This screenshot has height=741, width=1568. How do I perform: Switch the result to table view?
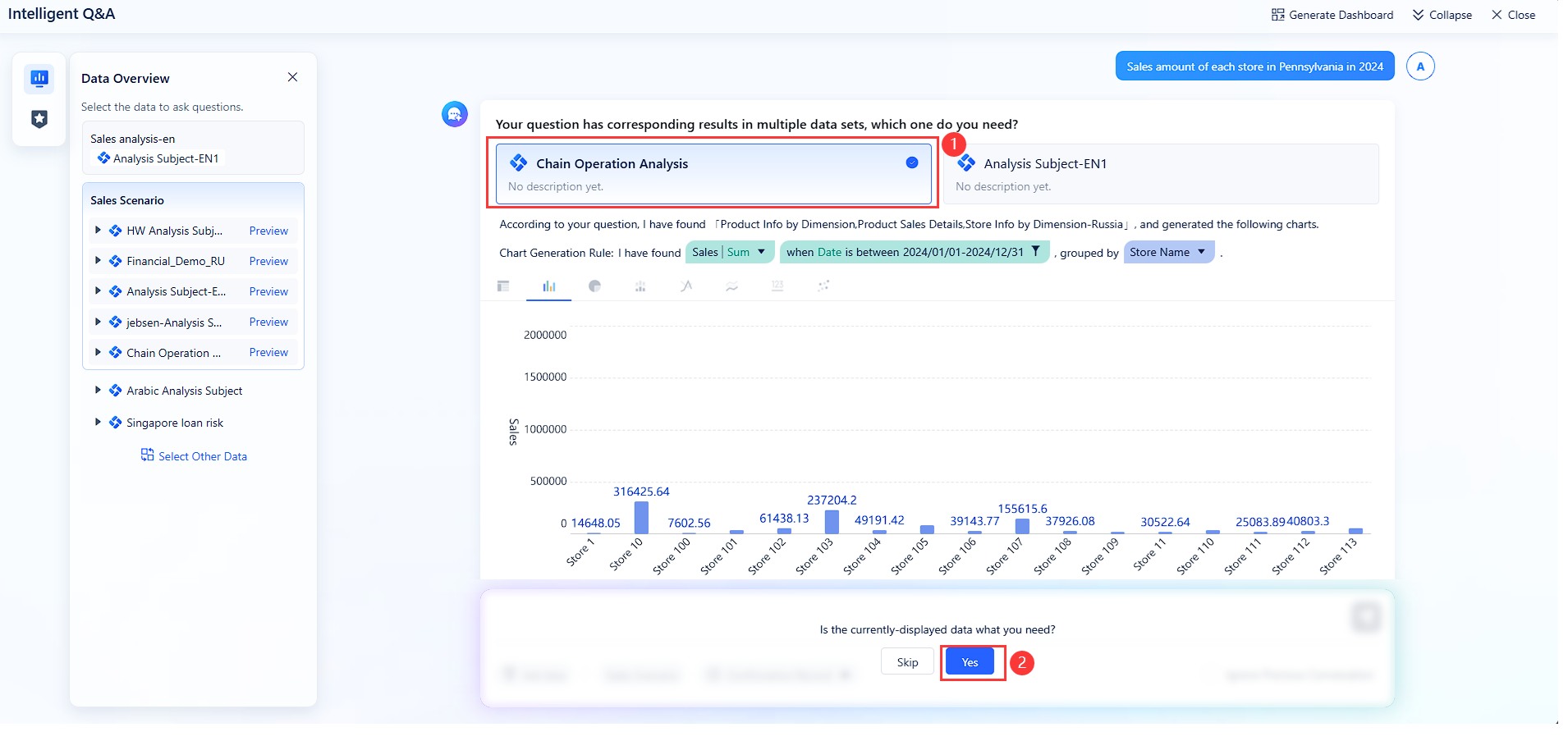[x=504, y=286]
